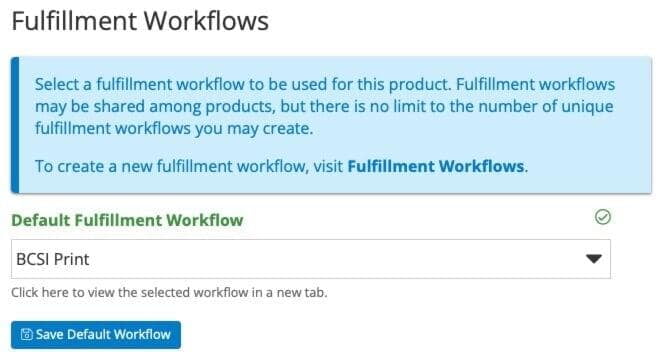Click the word 'Workflow' in the Save button
Screen dimensions: 663x360
(142, 335)
